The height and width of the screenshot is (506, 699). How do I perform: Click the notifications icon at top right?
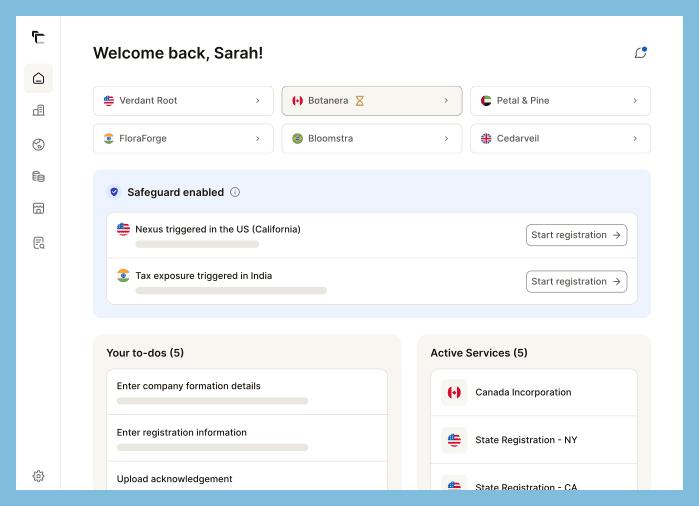point(640,53)
